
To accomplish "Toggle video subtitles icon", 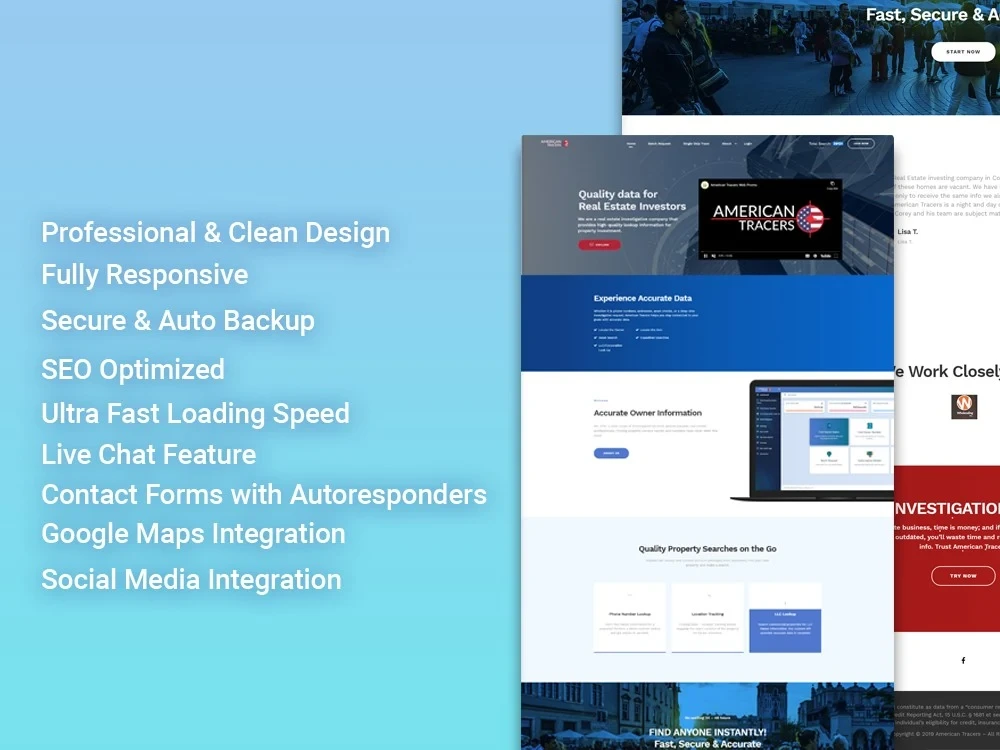I will pos(807,256).
